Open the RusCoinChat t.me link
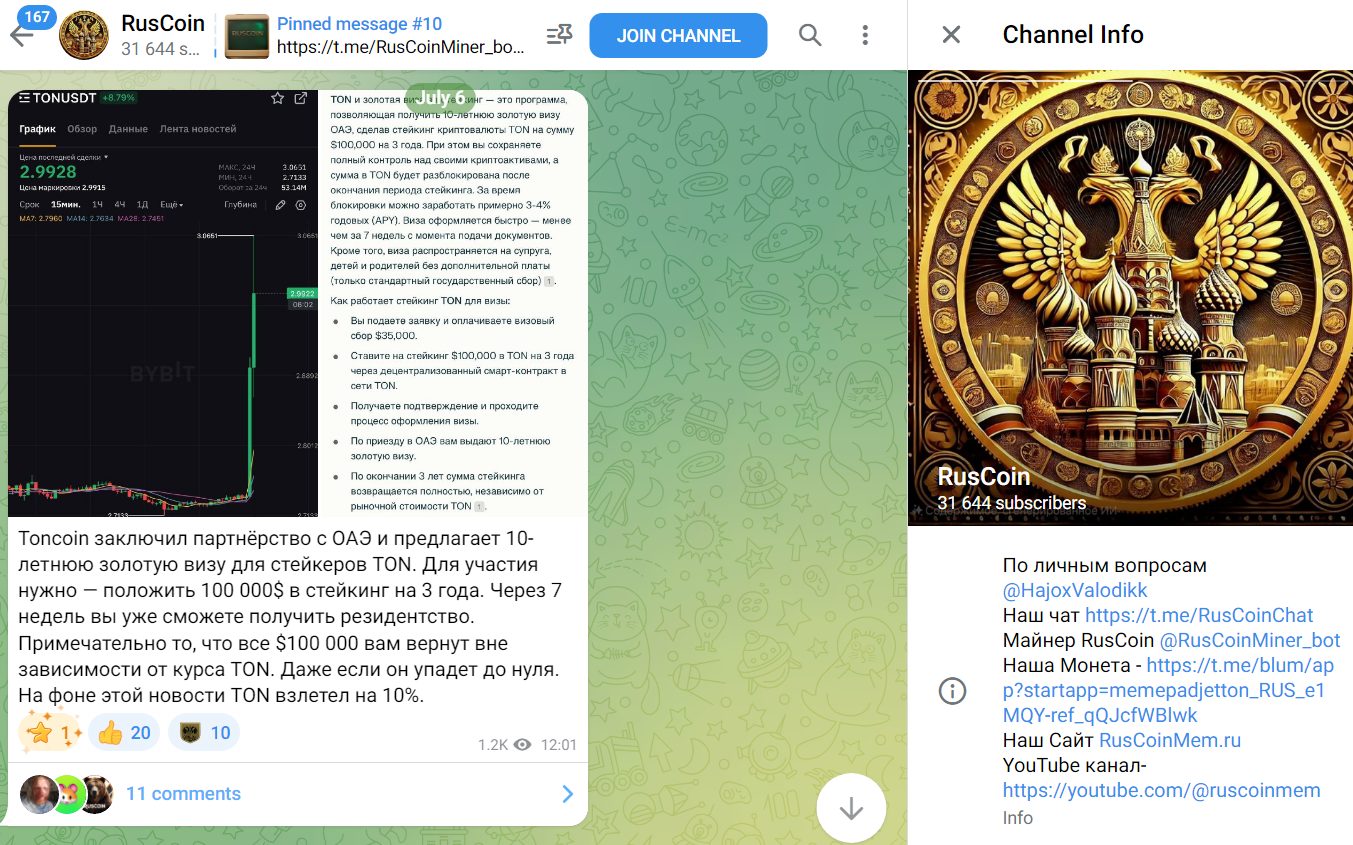This screenshot has width=1353, height=845. click(1199, 615)
